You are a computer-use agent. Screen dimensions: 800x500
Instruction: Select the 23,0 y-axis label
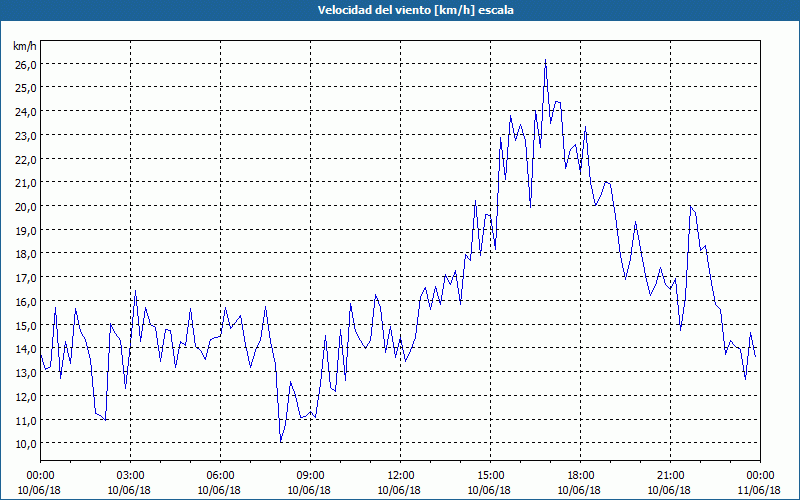24,135
